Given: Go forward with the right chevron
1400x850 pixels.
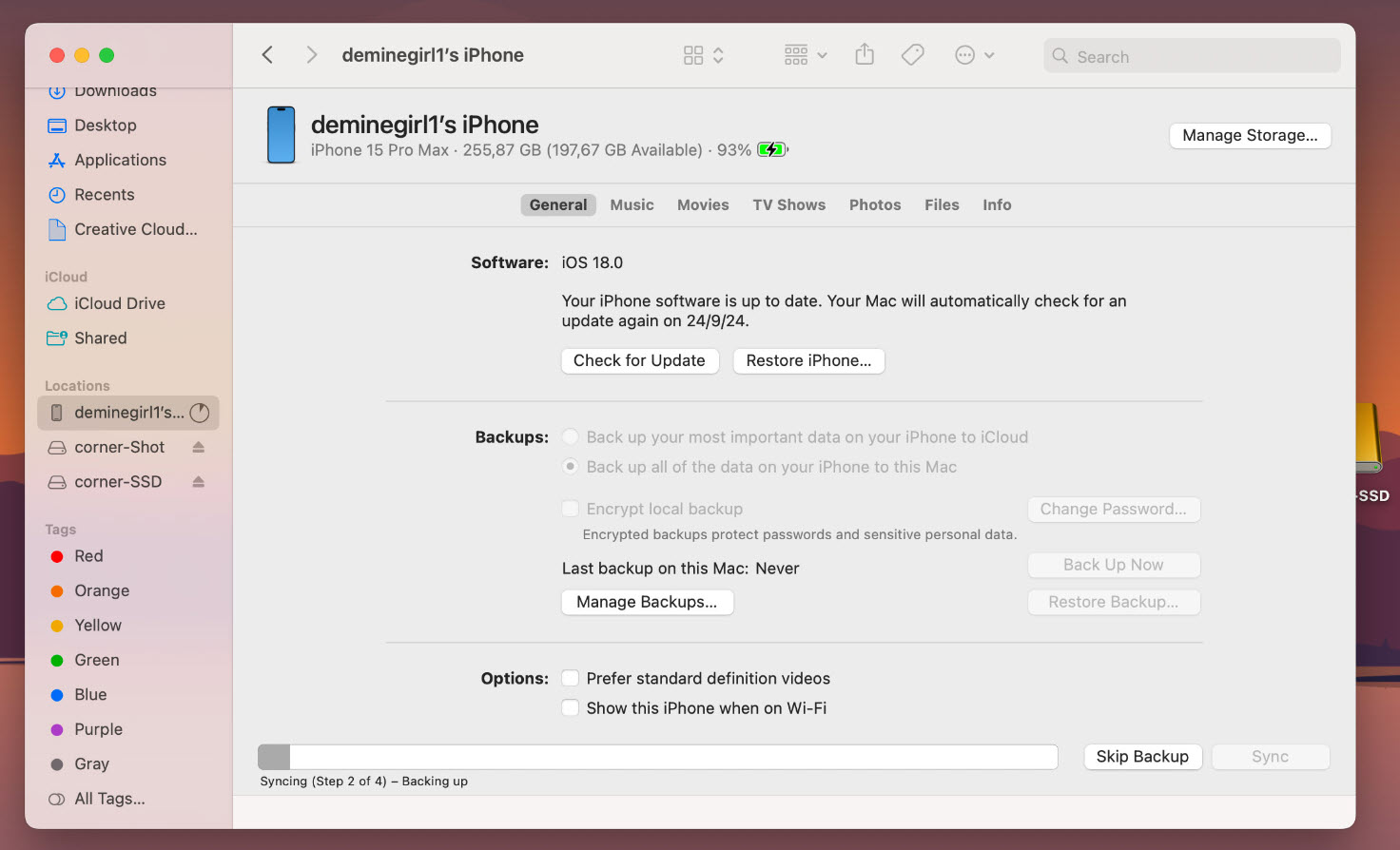Looking at the screenshot, I should click(311, 55).
